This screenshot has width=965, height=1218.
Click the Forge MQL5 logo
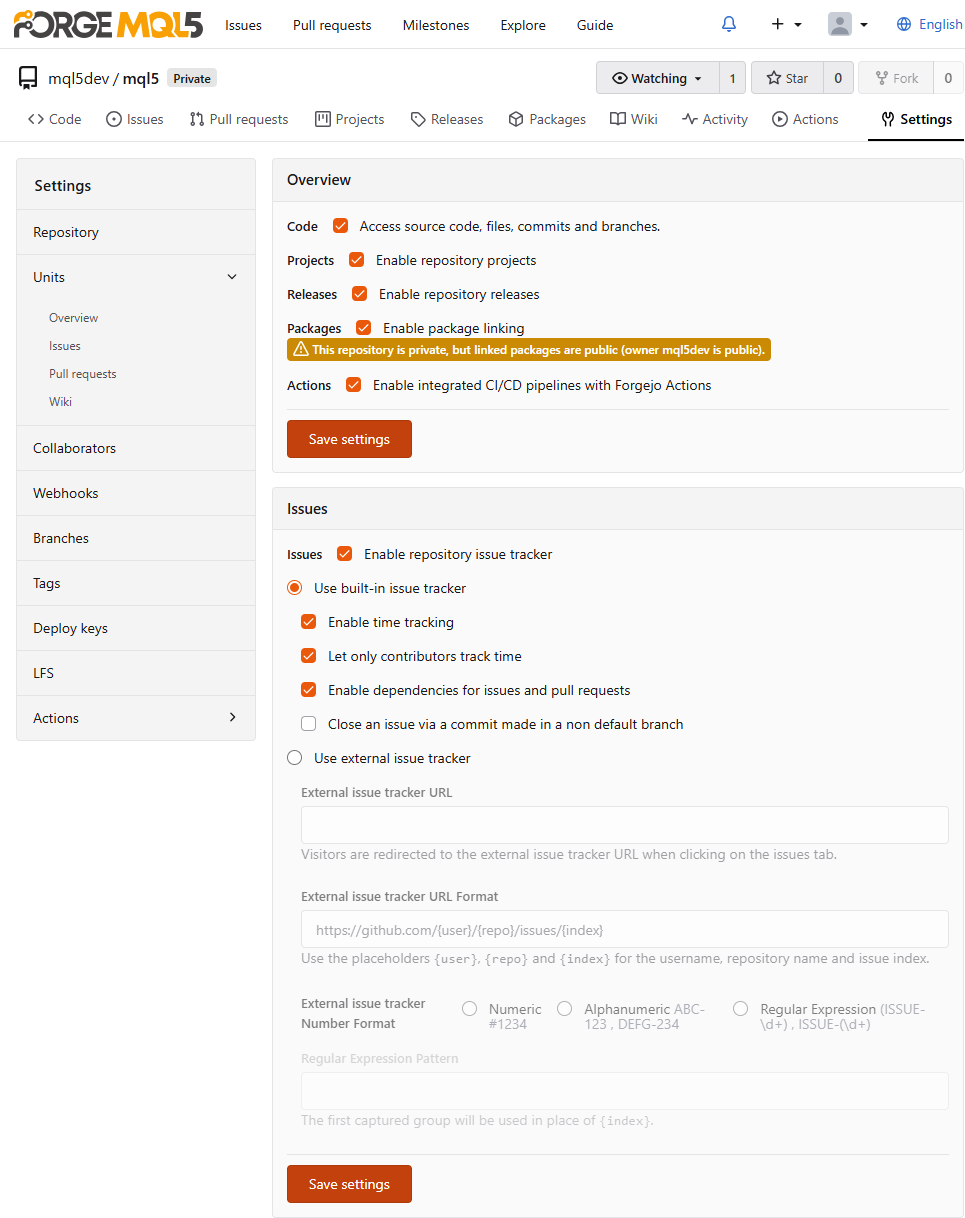click(x=107, y=24)
